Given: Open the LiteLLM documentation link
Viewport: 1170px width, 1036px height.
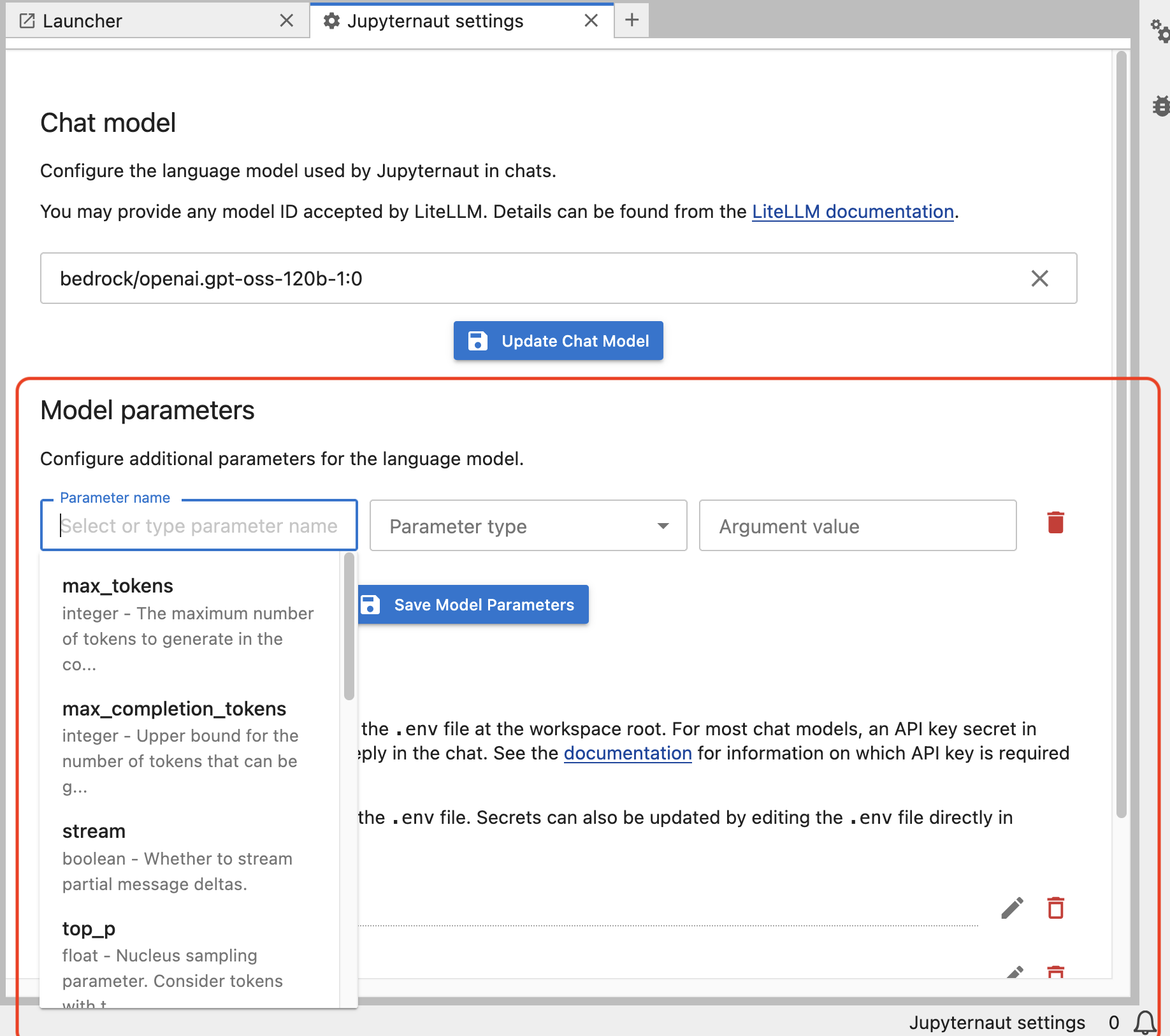Looking at the screenshot, I should coord(853,212).
